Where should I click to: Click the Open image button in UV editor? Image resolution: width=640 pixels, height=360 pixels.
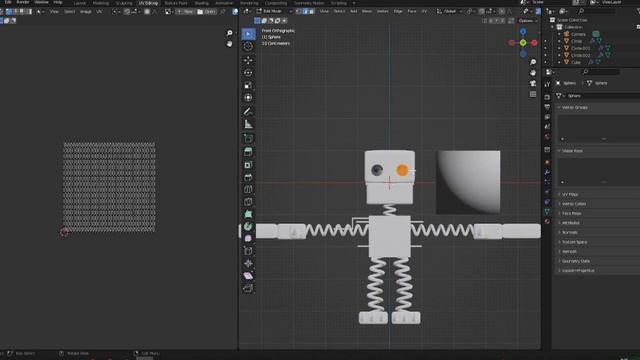pyautogui.click(x=207, y=12)
